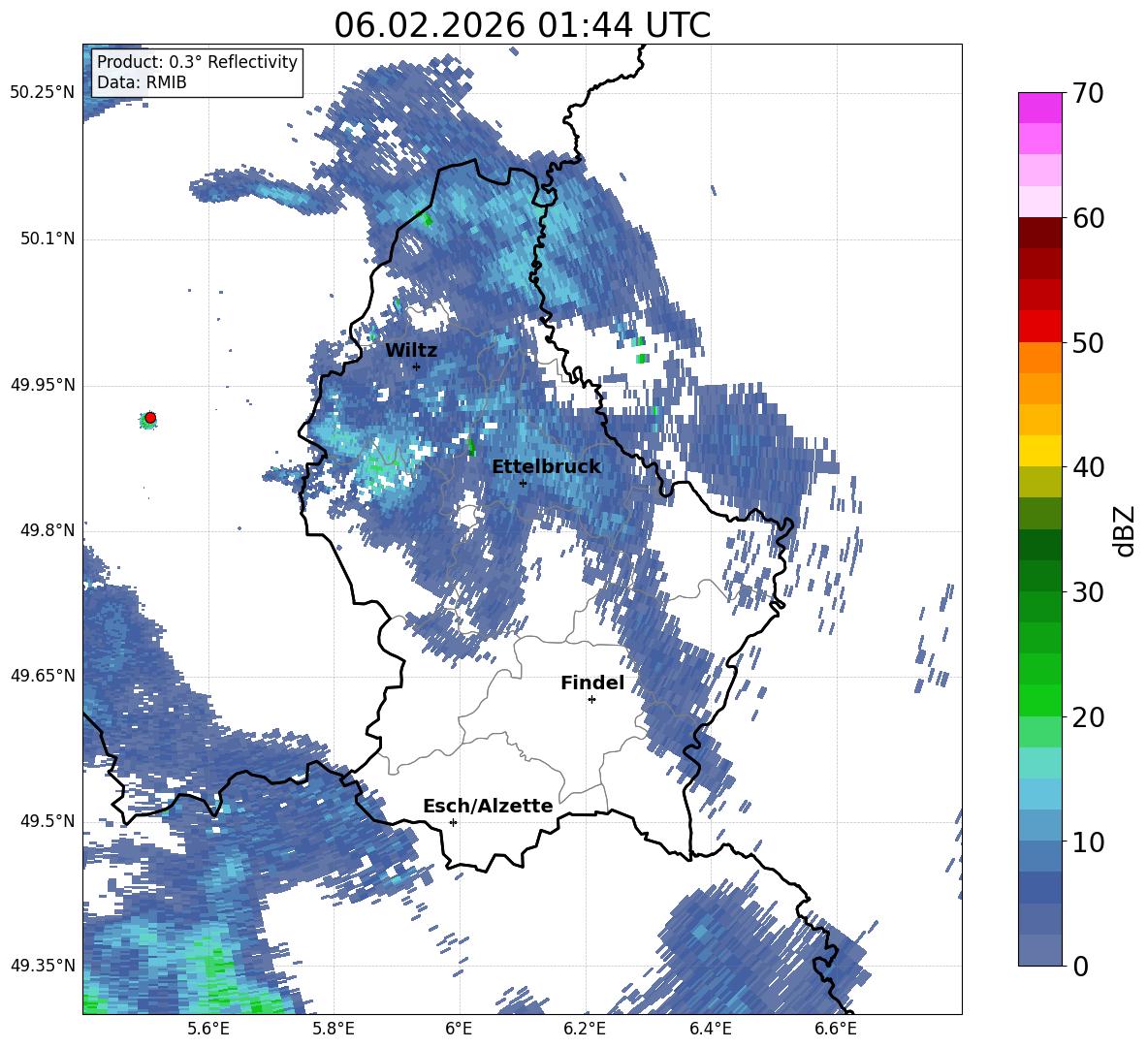Image resolution: width=1148 pixels, height=1048 pixels.
Task: Click the 49.35°N latitude label
Action: [43, 966]
